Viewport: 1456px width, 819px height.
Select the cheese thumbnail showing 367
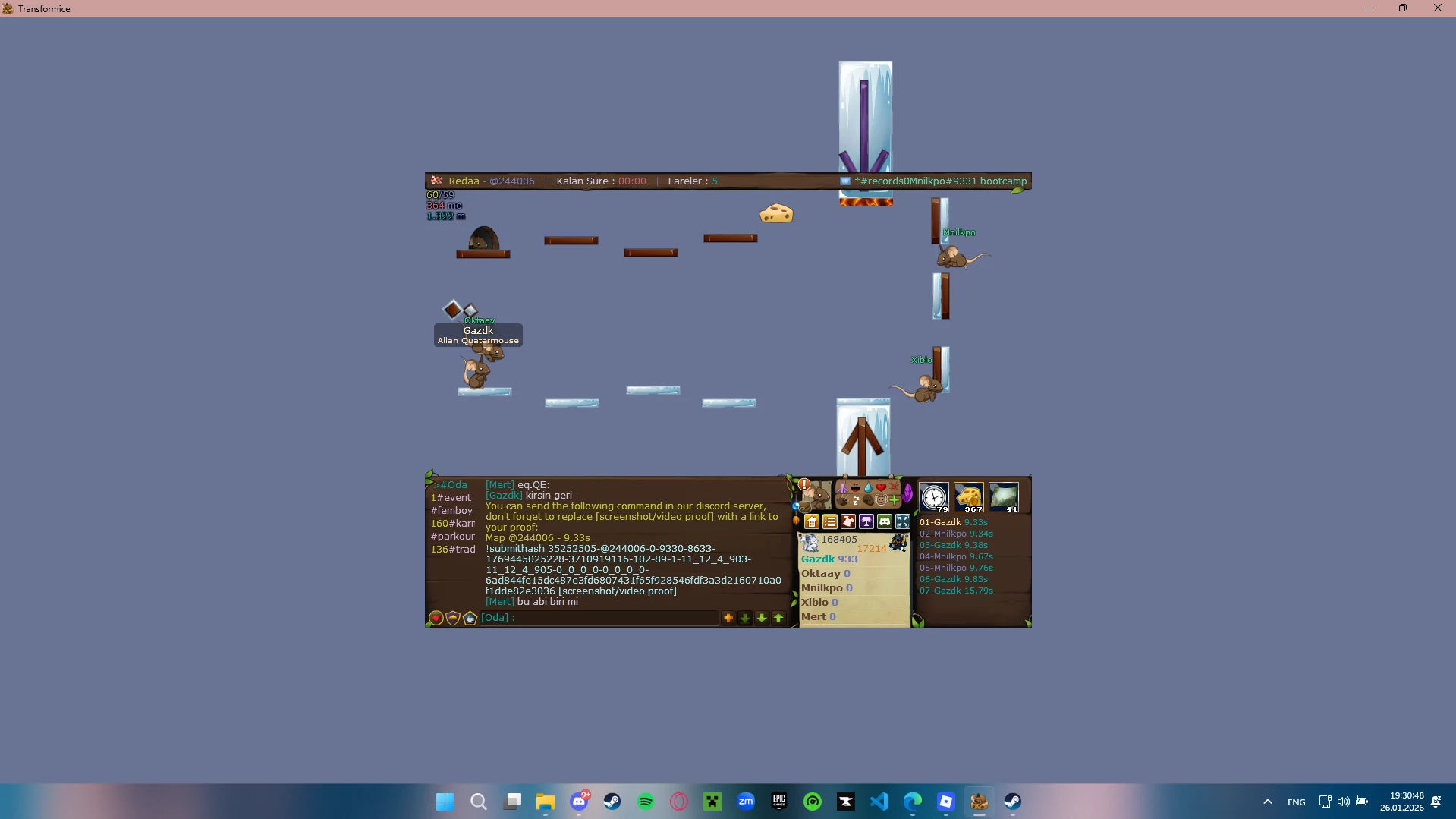969,498
